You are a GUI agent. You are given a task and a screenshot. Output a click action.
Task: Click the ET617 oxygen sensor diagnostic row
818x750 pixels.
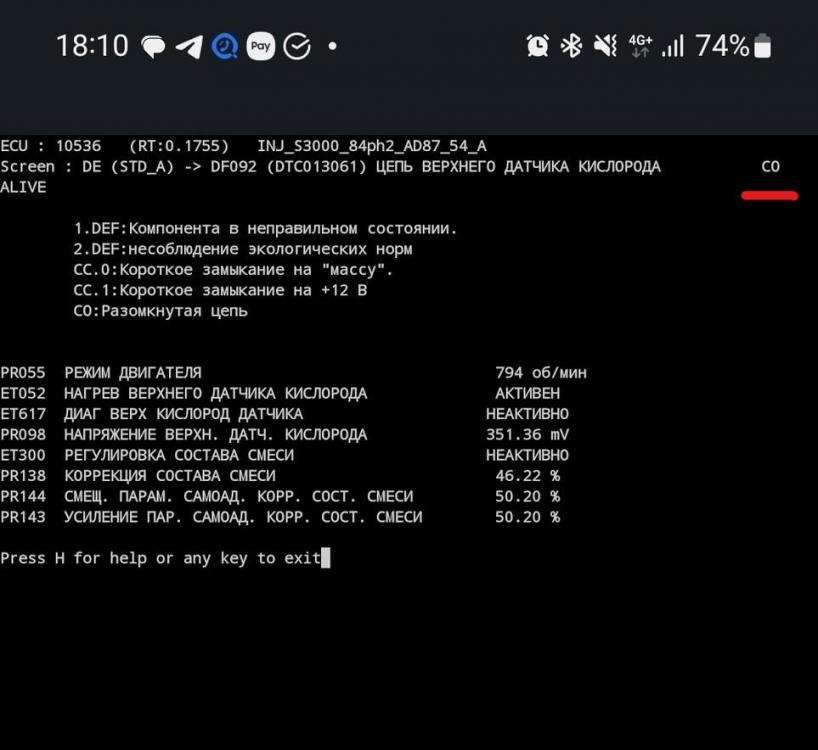point(285,414)
